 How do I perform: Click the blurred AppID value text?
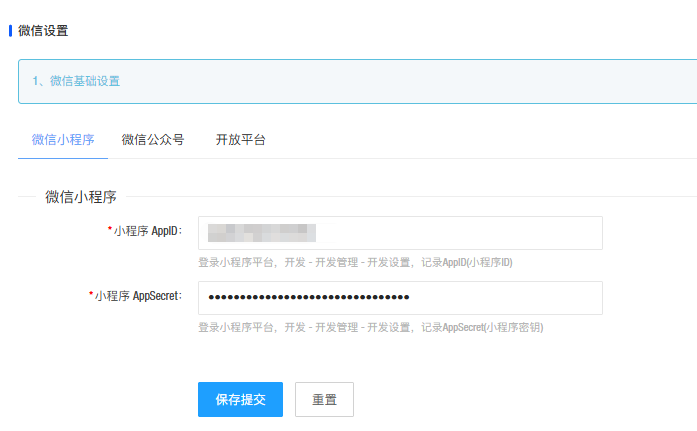click(261, 233)
